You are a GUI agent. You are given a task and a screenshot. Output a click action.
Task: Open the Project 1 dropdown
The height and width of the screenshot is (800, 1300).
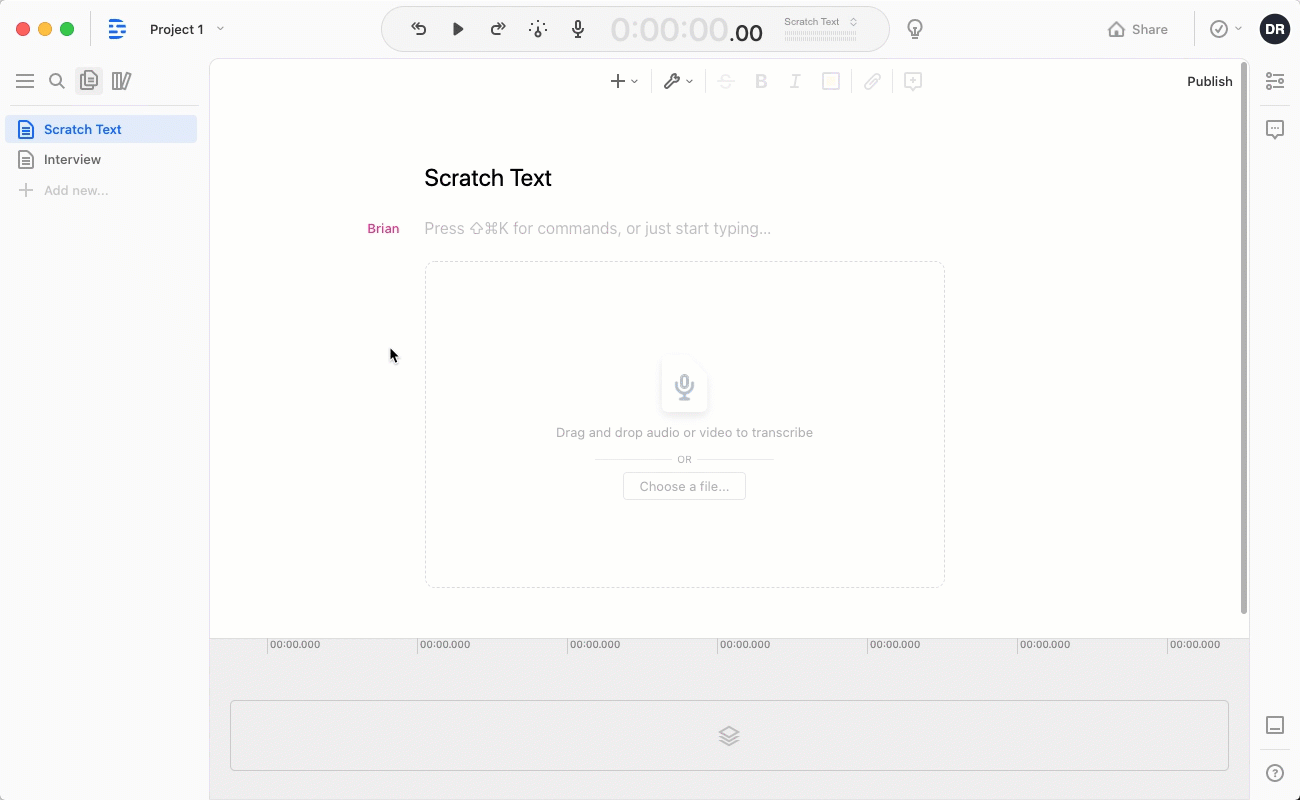coord(187,29)
